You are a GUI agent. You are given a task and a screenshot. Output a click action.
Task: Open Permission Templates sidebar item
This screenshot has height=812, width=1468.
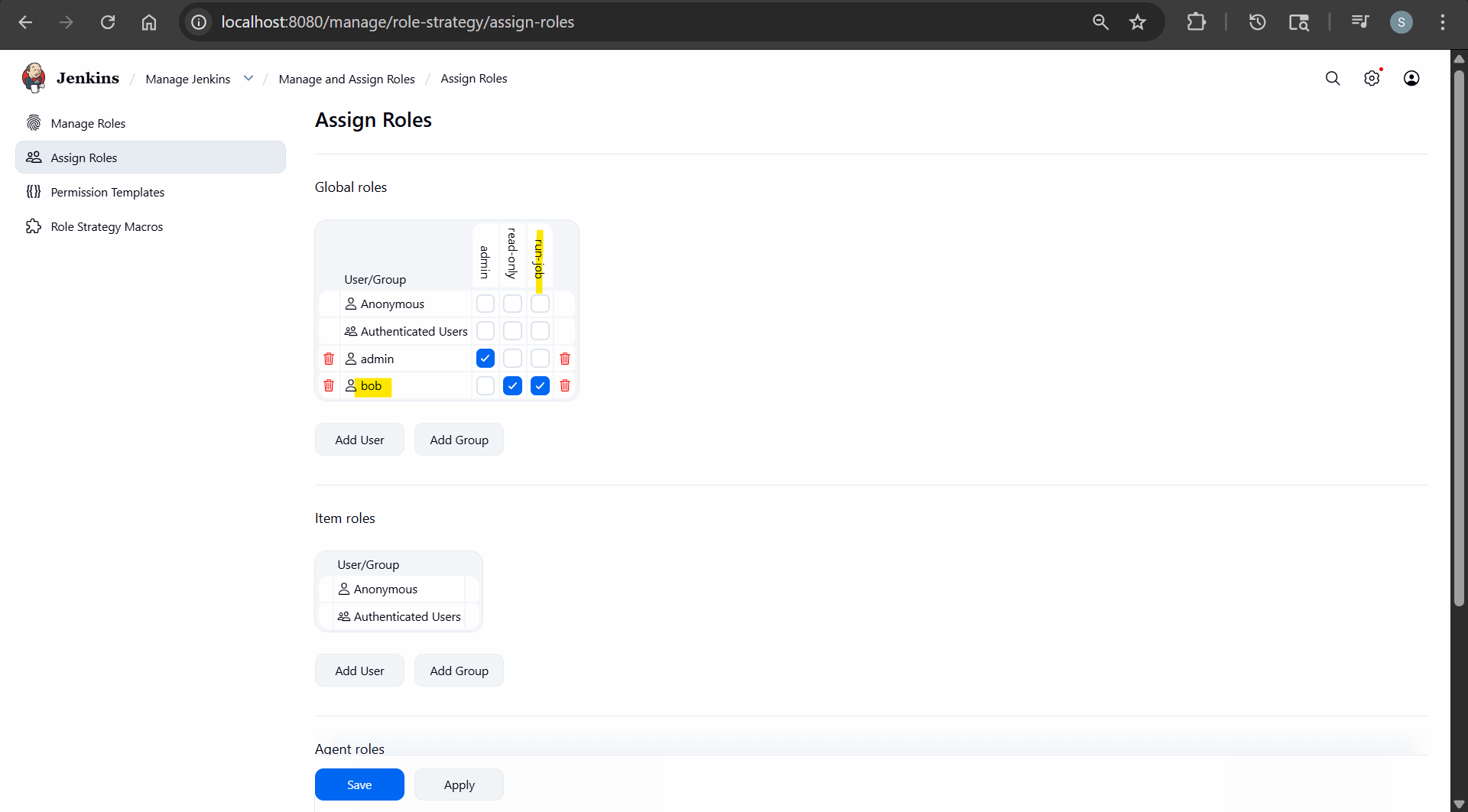pos(151,192)
